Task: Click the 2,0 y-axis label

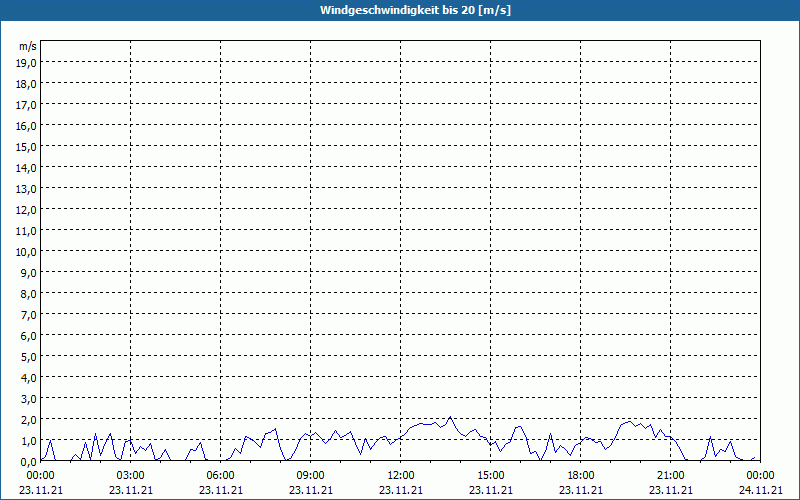Action: tap(30, 419)
